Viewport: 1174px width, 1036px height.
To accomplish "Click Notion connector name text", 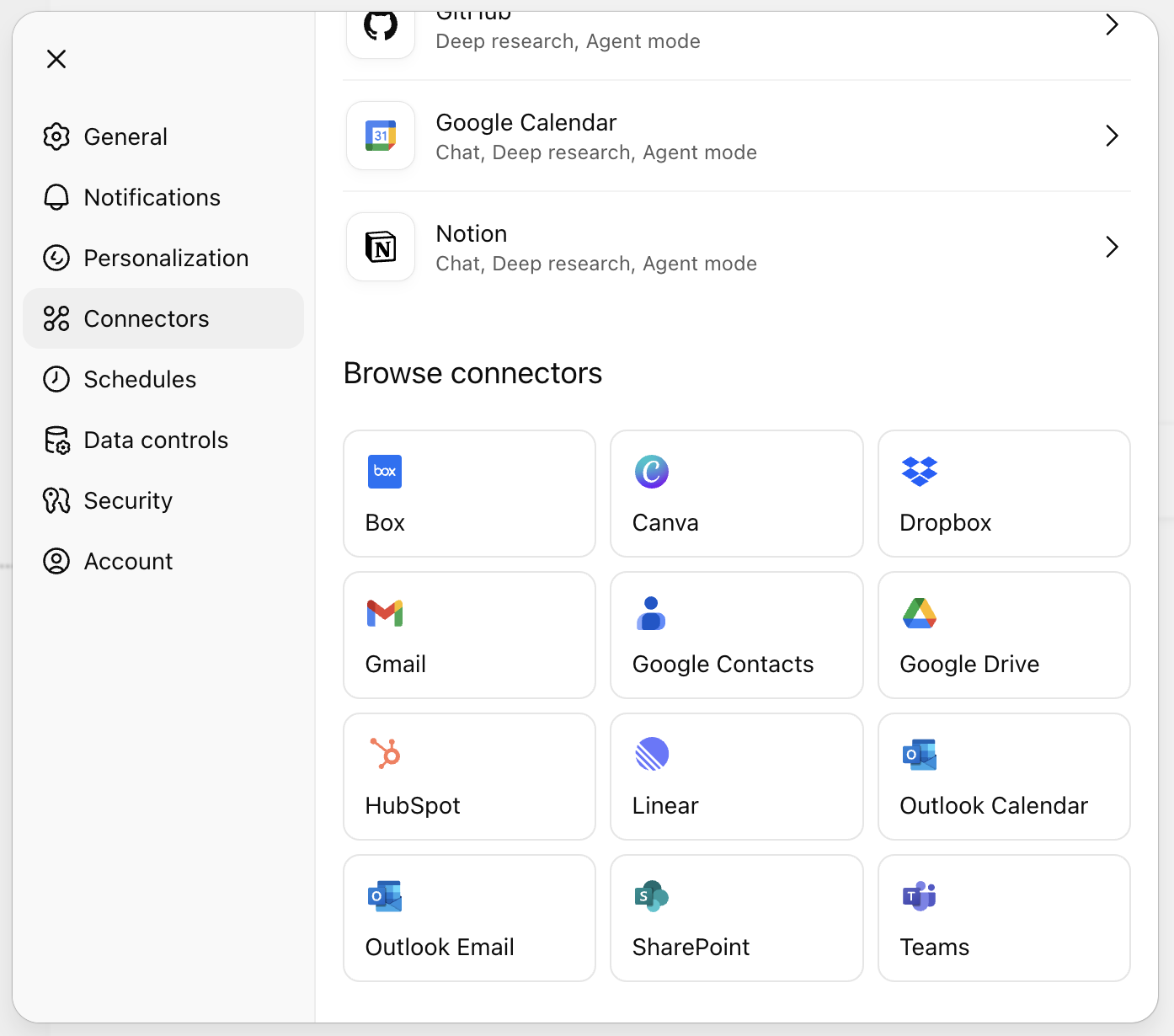I will (x=472, y=233).
